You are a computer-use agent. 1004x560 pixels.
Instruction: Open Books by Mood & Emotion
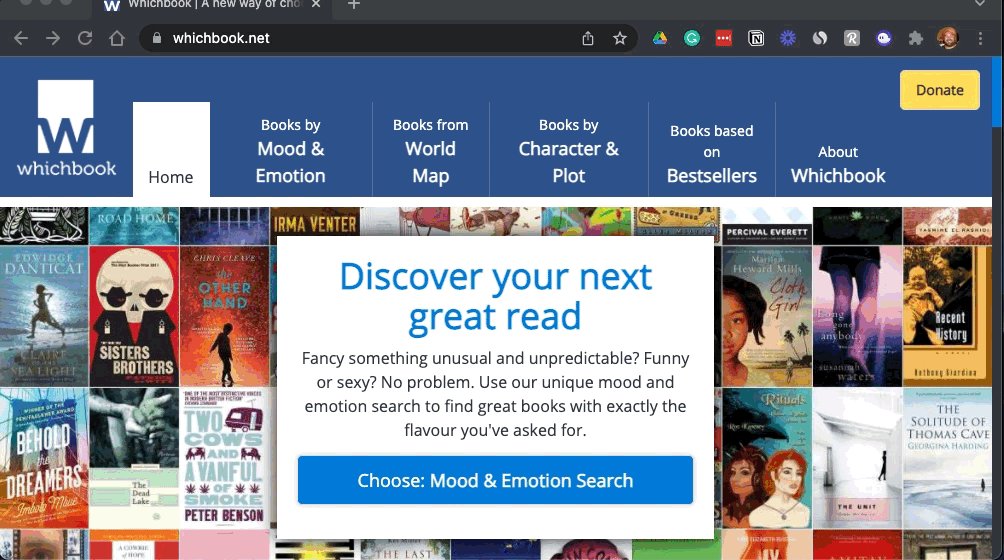(x=291, y=150)
